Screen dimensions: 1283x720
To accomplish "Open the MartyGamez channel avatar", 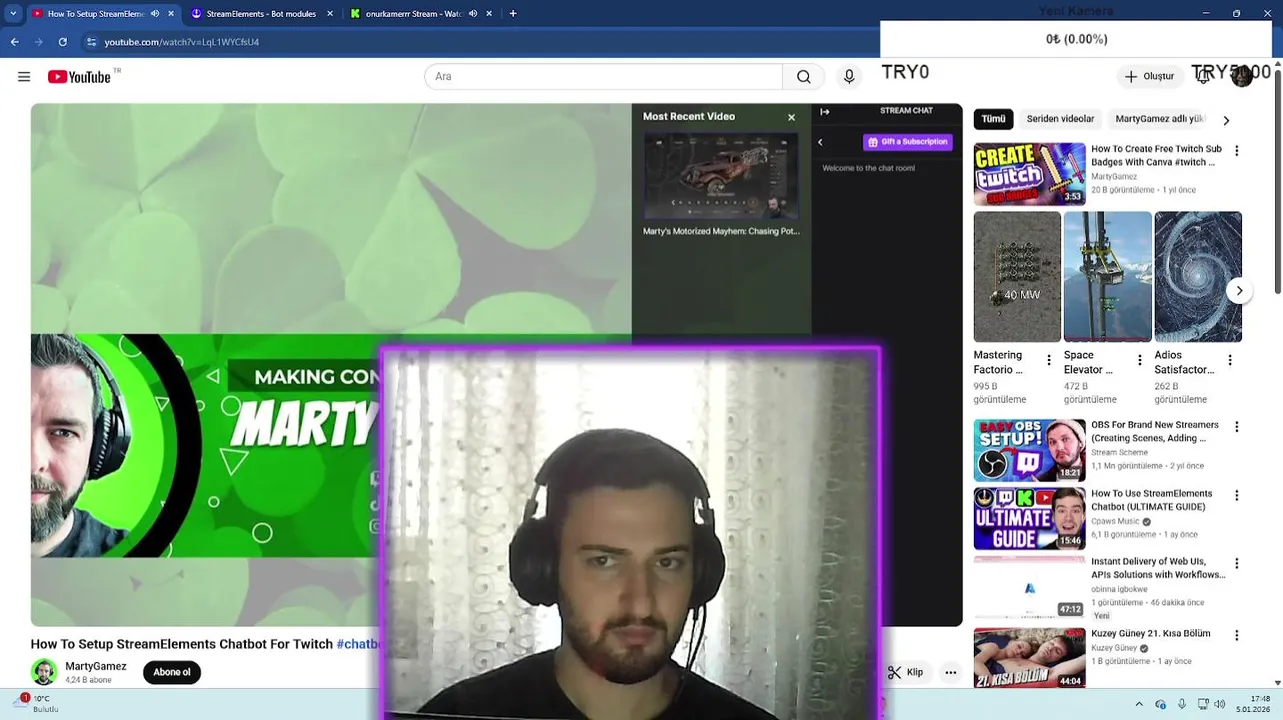I will [44, 672].
